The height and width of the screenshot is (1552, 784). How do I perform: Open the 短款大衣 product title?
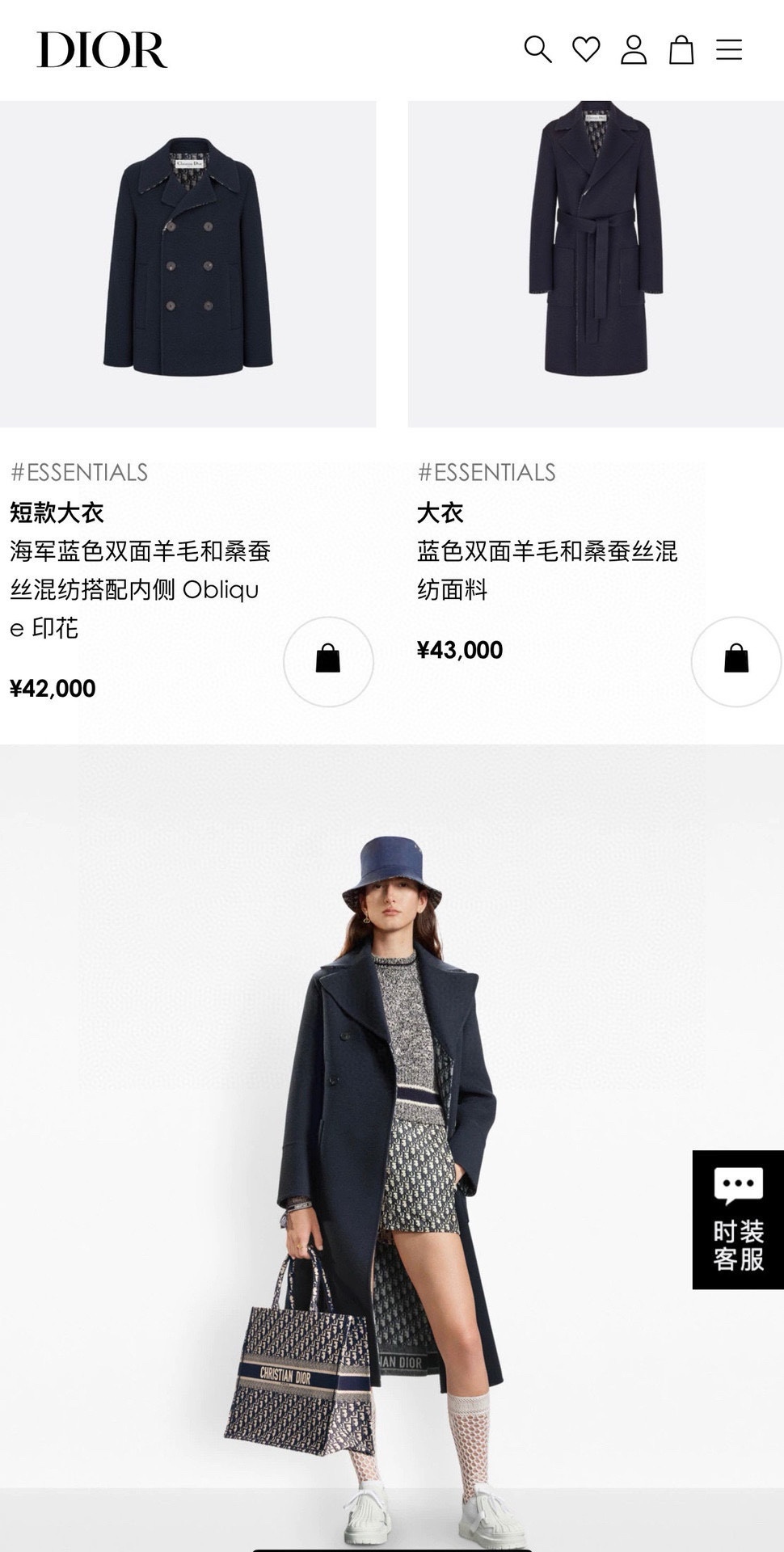[57, 512]
